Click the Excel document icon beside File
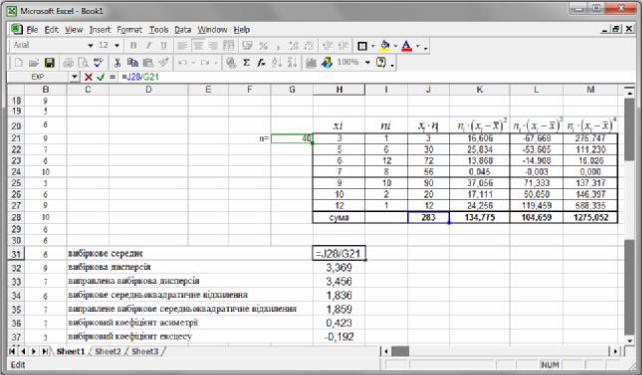The image size is (642, 375). tap(16, 29)
